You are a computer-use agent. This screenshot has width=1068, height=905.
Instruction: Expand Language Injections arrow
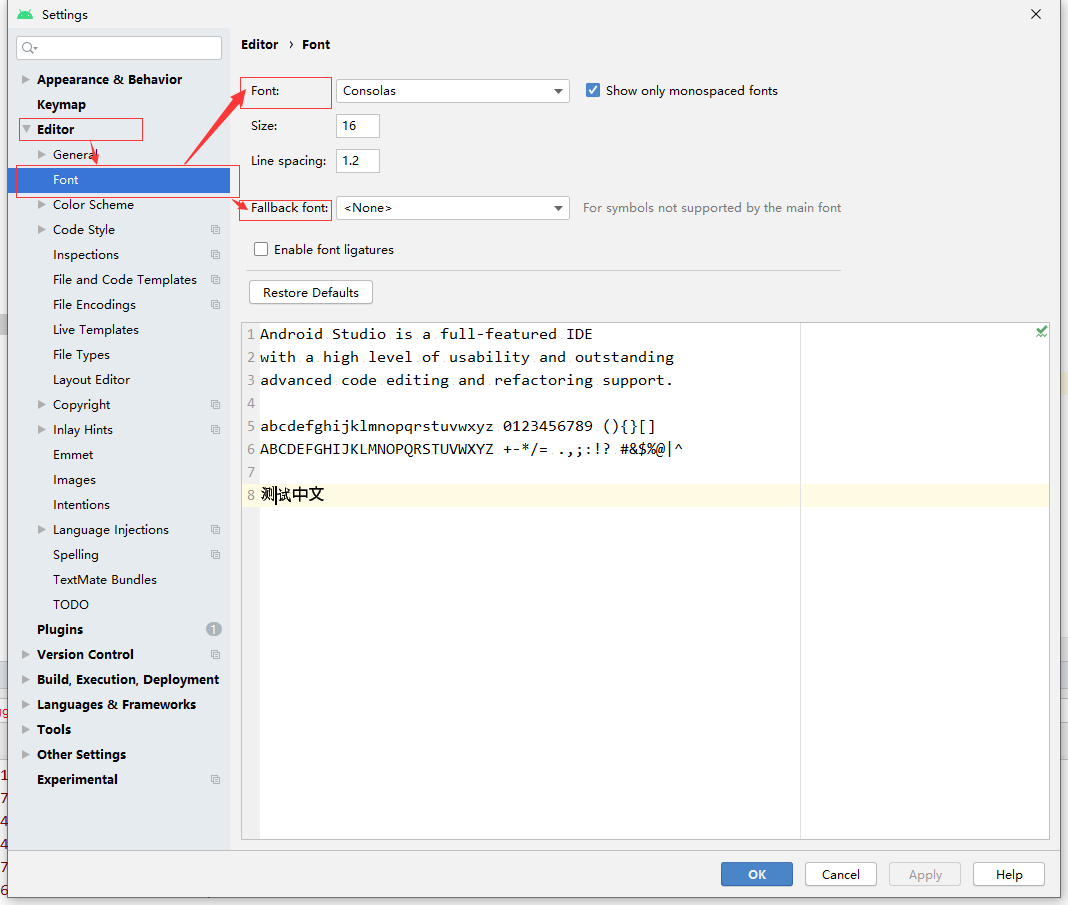click(42, 529)
